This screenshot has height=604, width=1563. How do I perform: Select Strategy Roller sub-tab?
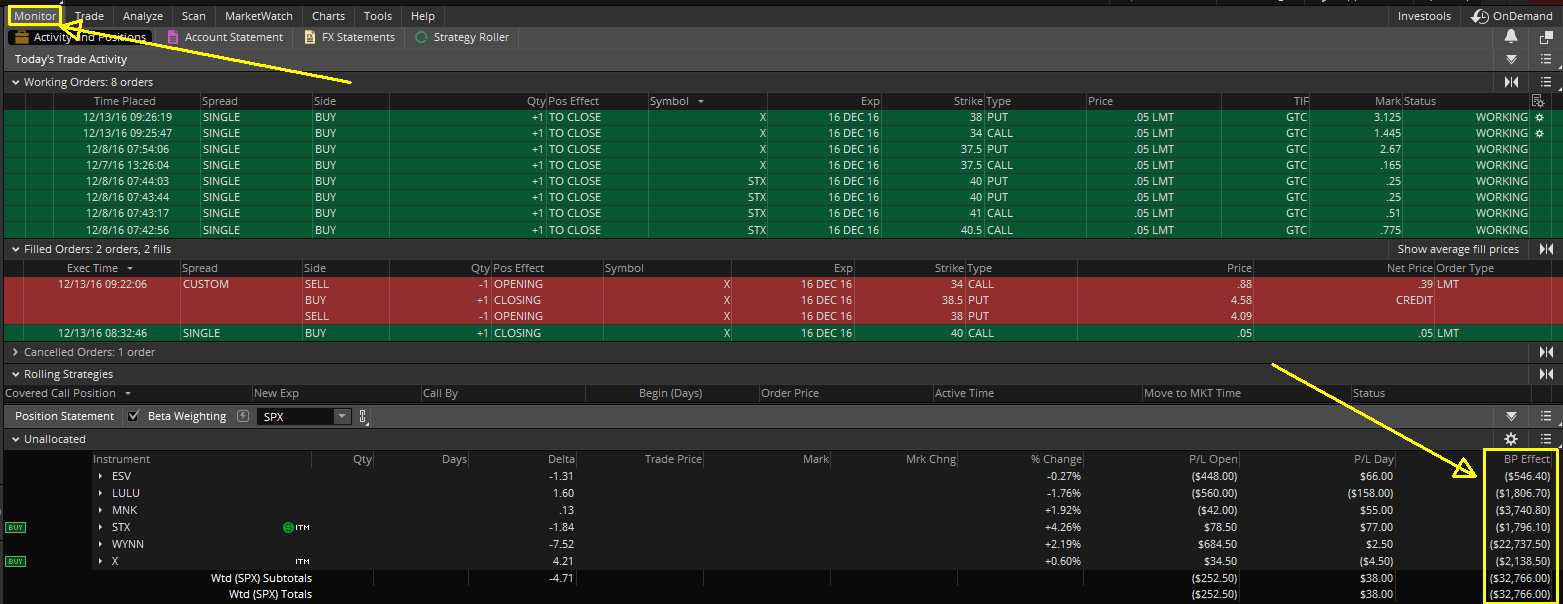462,37
